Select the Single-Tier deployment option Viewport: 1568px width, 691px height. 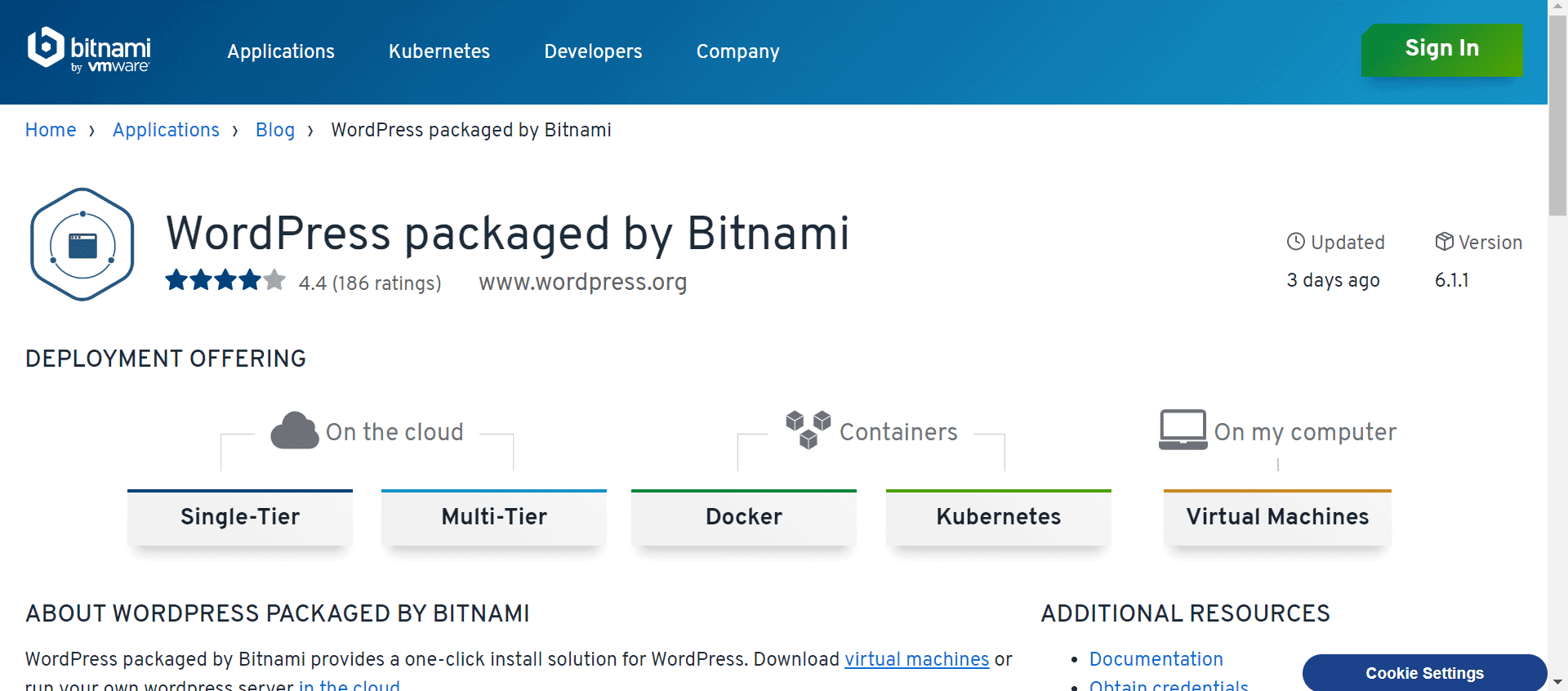(x=240, y=517)
